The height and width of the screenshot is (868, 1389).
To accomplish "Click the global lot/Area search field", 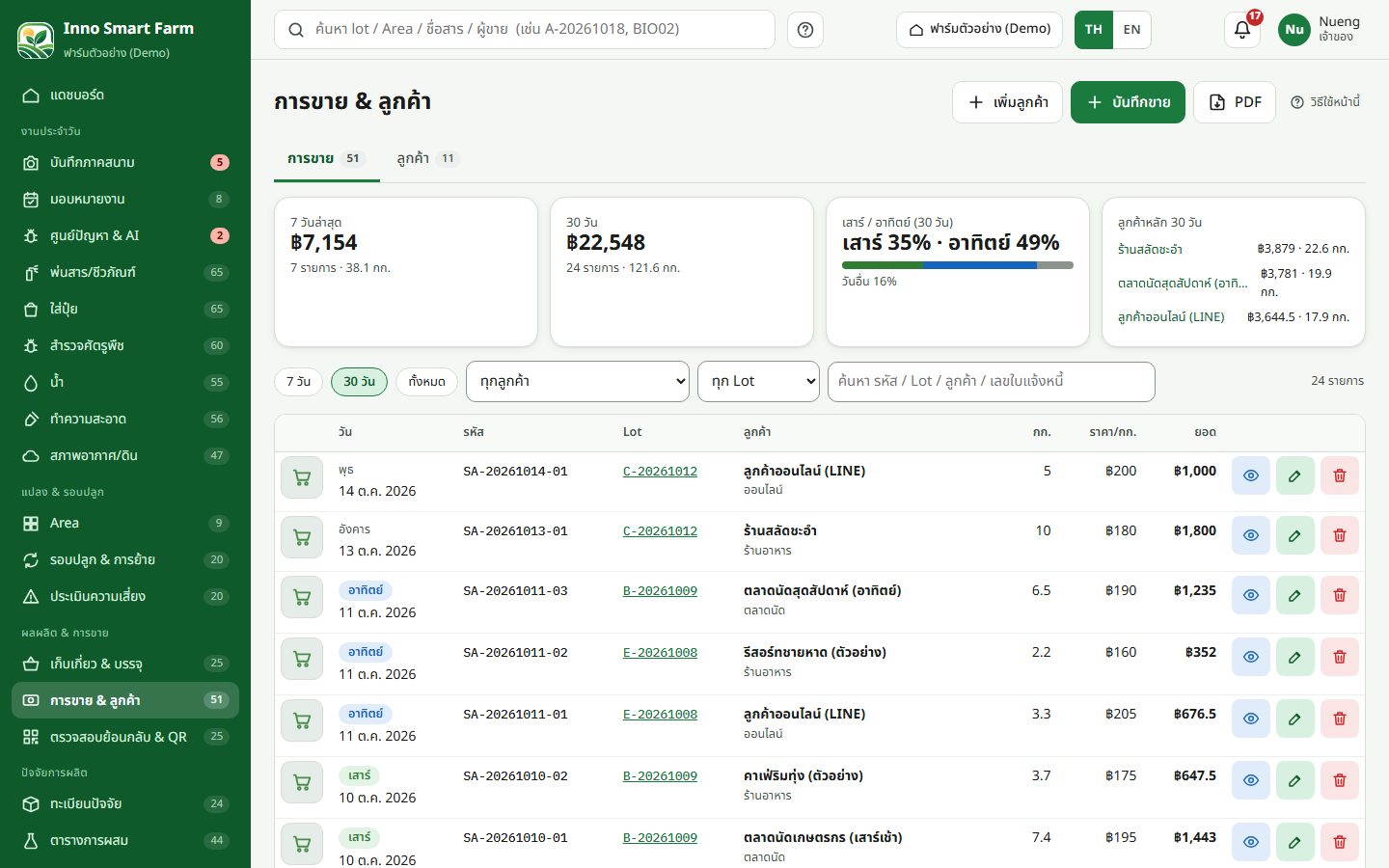I will (x=525, y=30).
